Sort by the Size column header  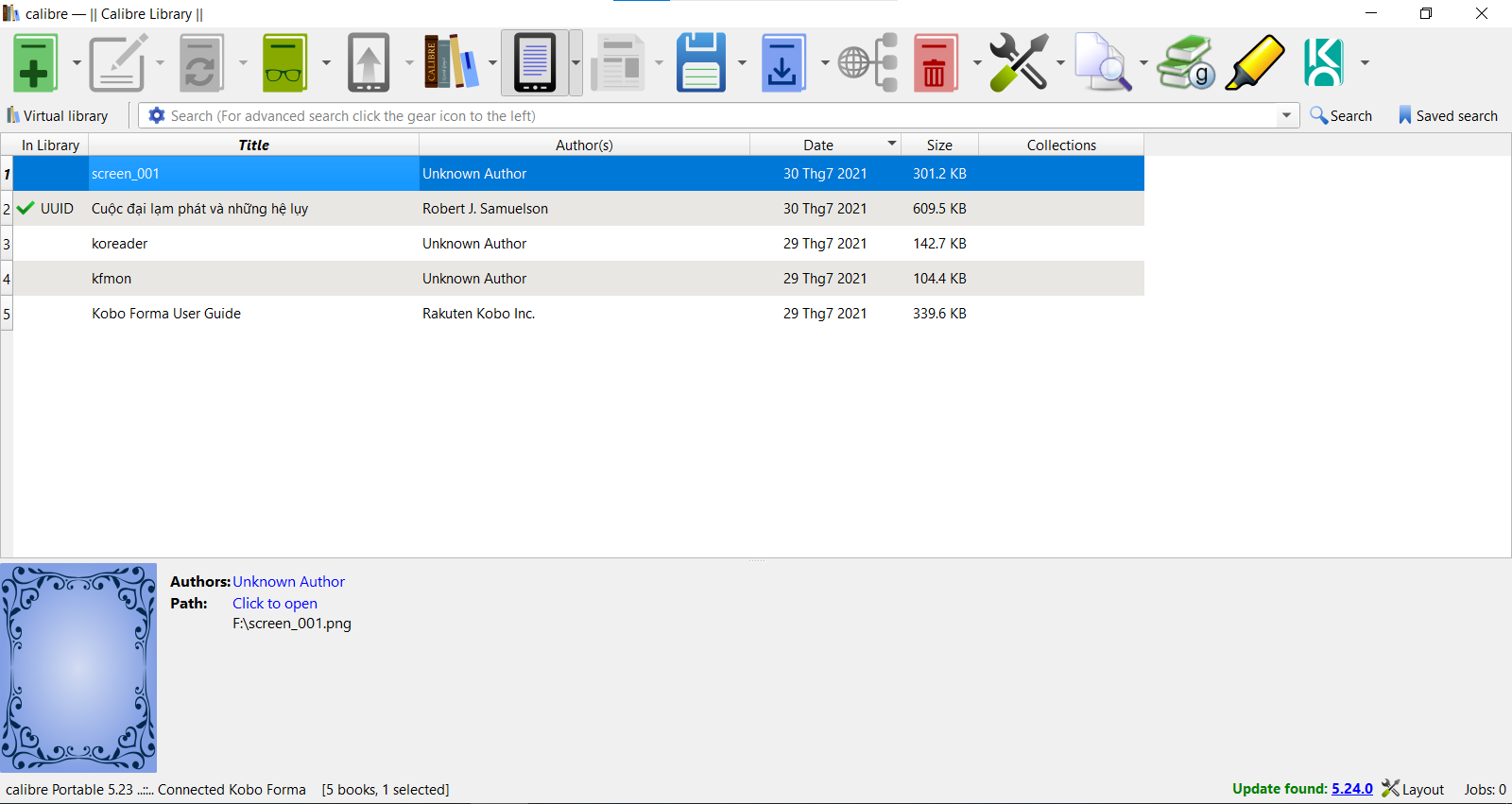(x=939, y=145)
